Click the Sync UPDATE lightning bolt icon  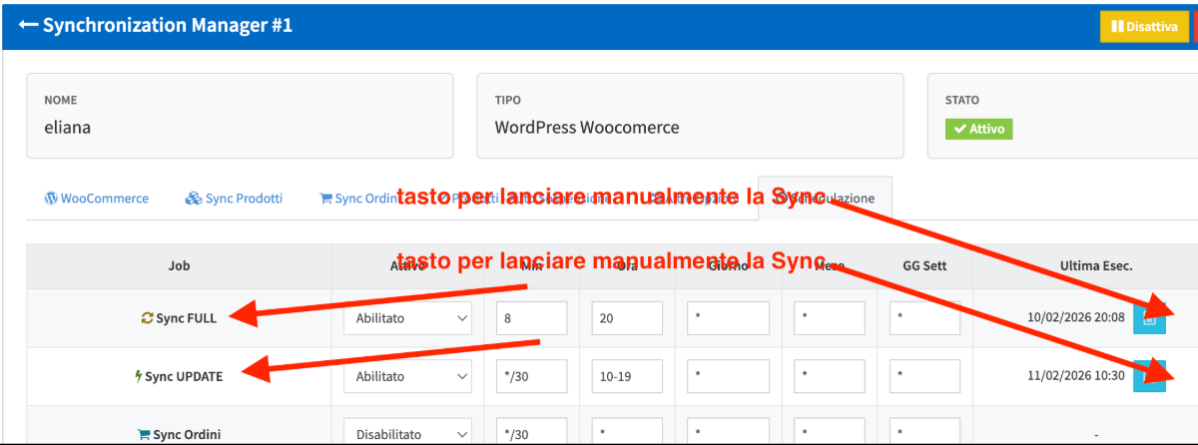point(139,377)
